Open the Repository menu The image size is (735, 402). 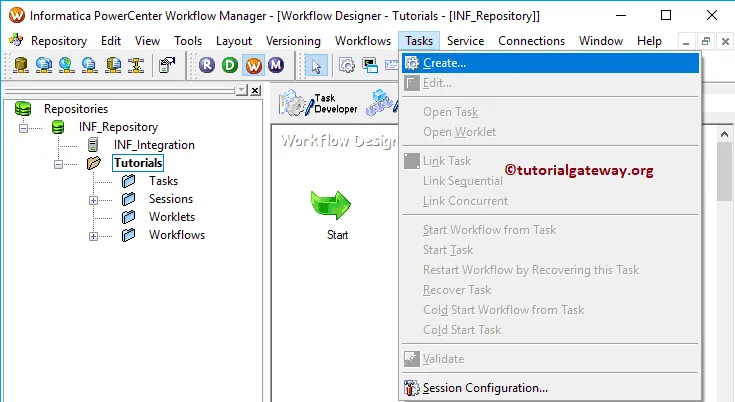click(59, 41)
